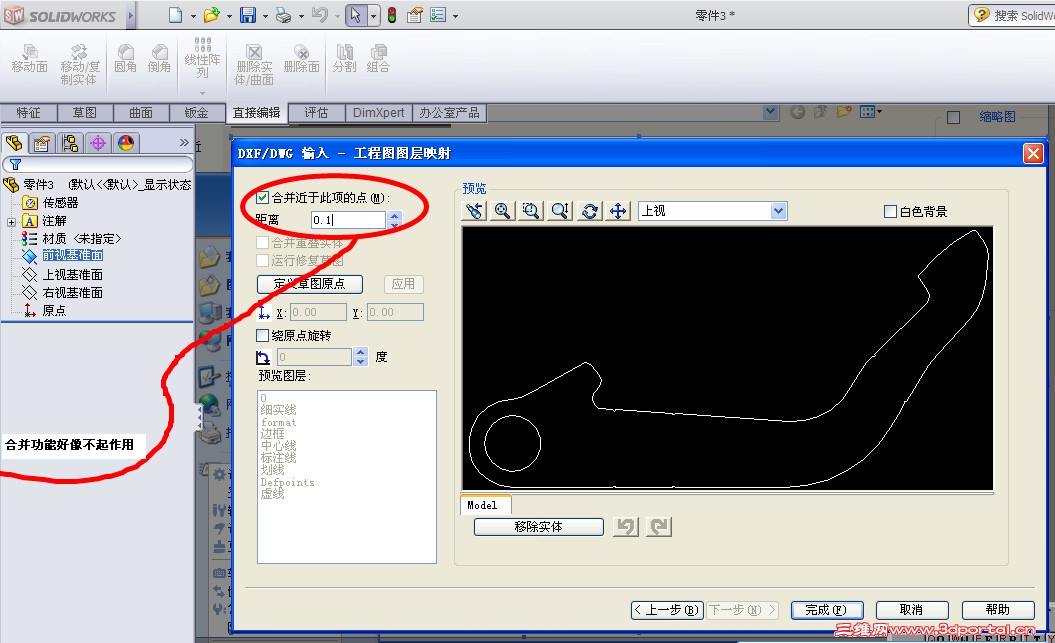The height and width of the screenshot is (643, 1055).
Task: Switch to the 曲面 tab
Action: click(141, 113)
